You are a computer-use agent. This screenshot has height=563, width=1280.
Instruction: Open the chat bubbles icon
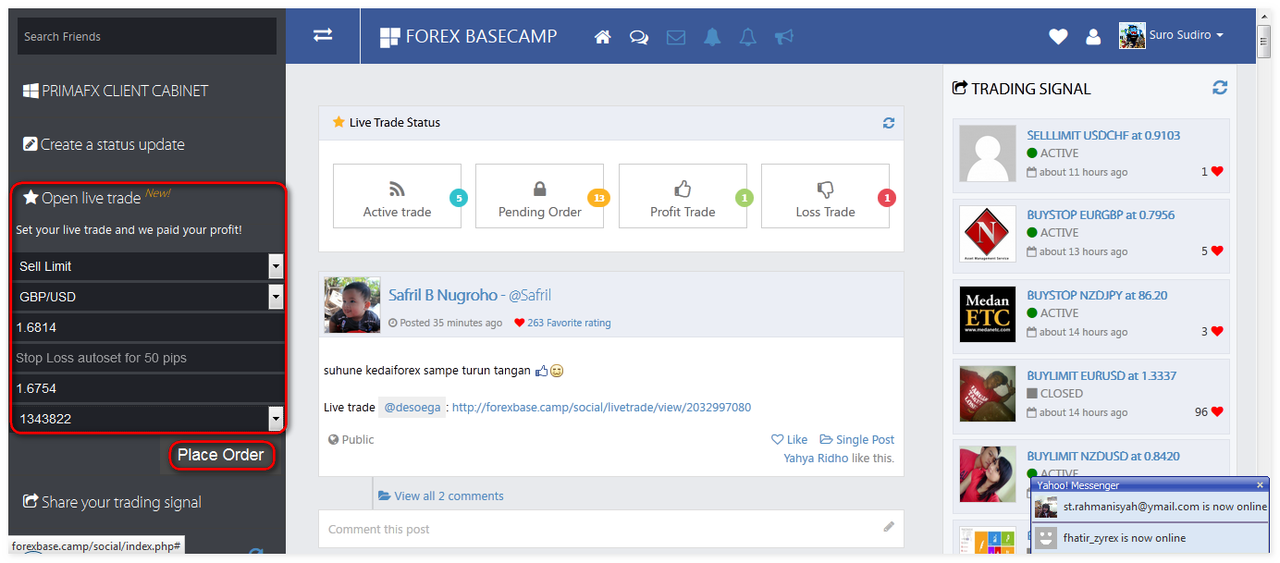[638, 37]
